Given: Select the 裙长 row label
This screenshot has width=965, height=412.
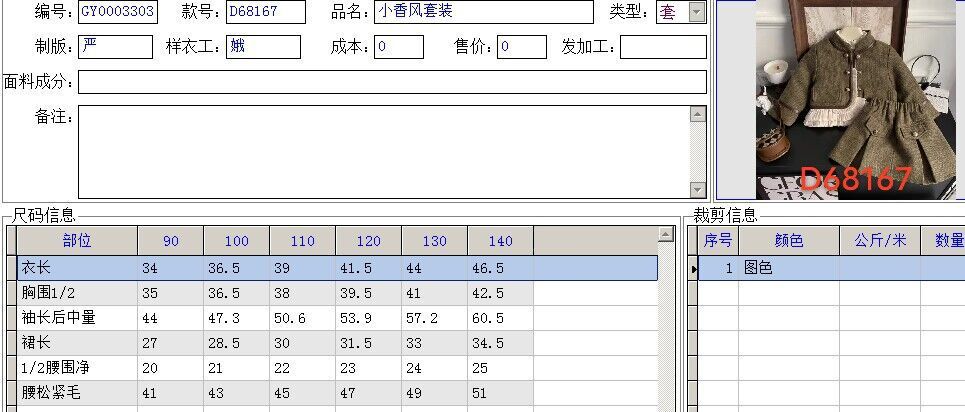Looking at the screenshot, I should pyautogui.click(x=77, y=343).
